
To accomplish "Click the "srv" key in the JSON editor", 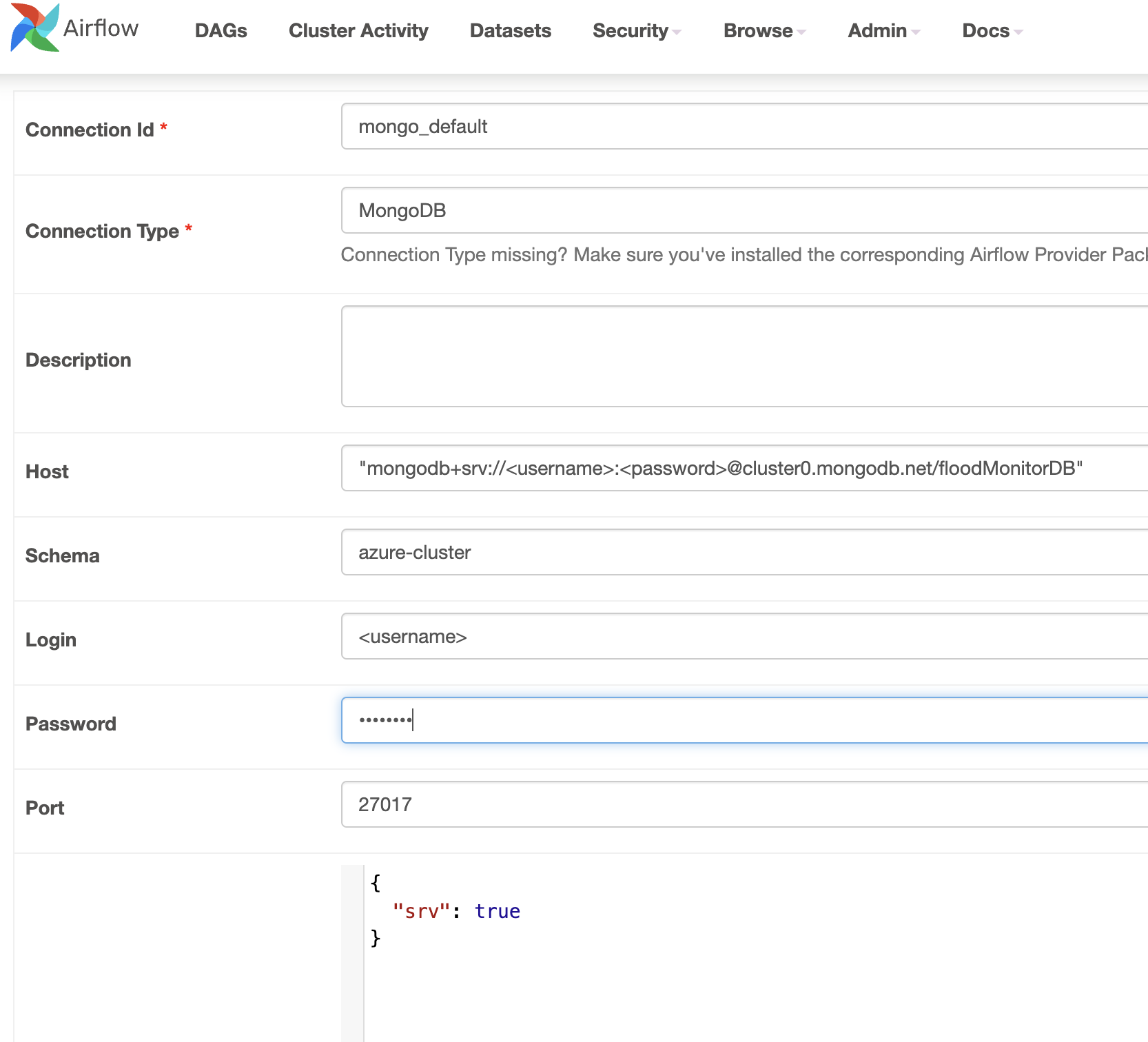I will [x=421, y=911].
